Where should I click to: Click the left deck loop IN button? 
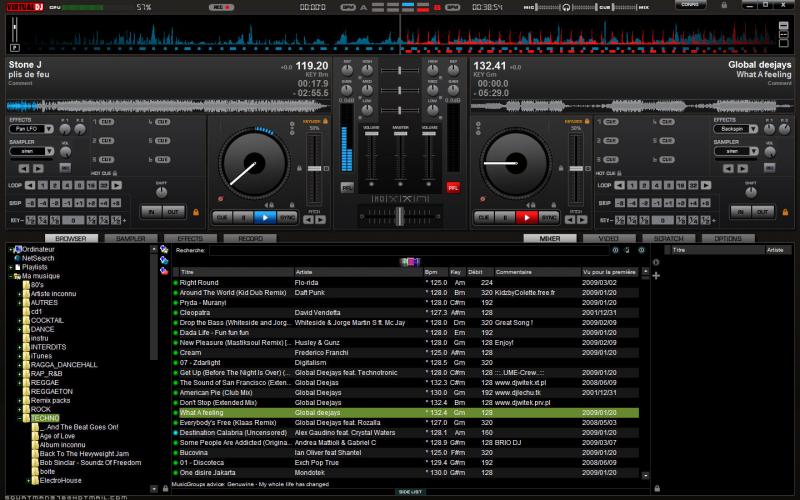click(152, 212)
